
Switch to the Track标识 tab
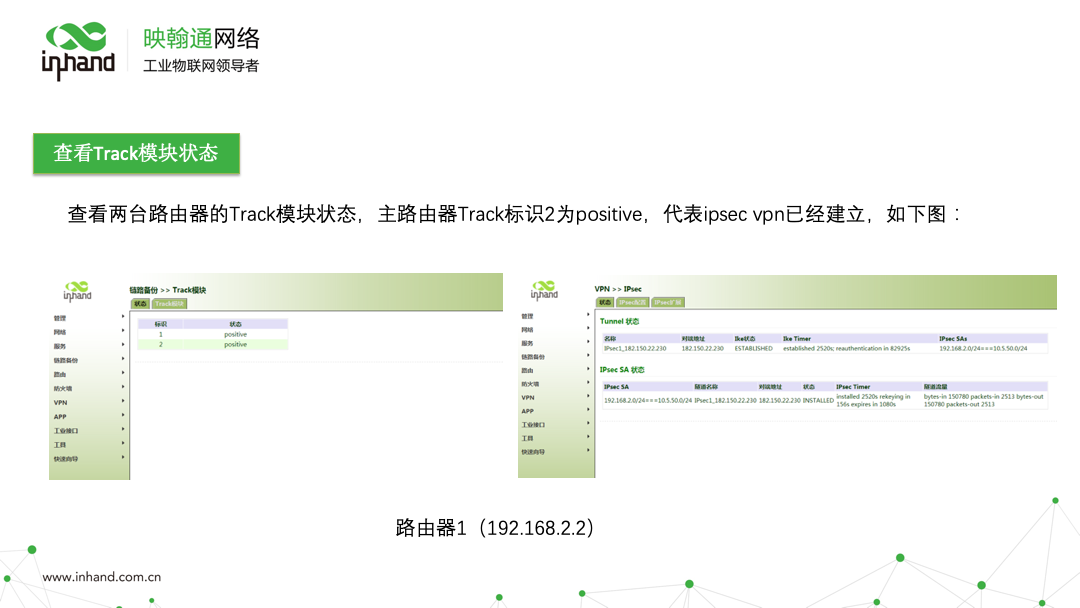169,303
